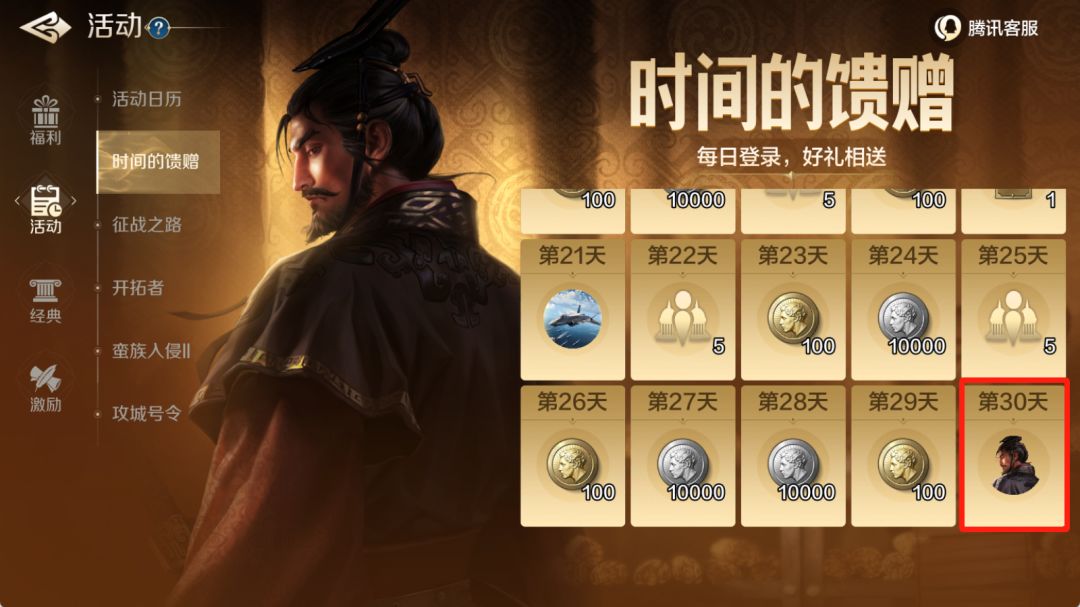Select 第22天 population reward card
Viewport: 1080px width, 607px height.
click(x=683, y=309)
